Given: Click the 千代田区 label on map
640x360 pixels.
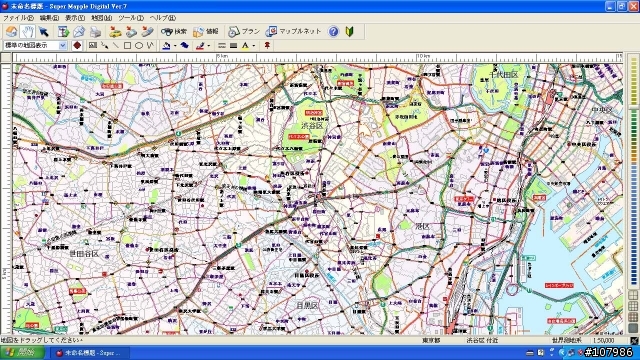Looking at the screenshot, I should (504, 75).
